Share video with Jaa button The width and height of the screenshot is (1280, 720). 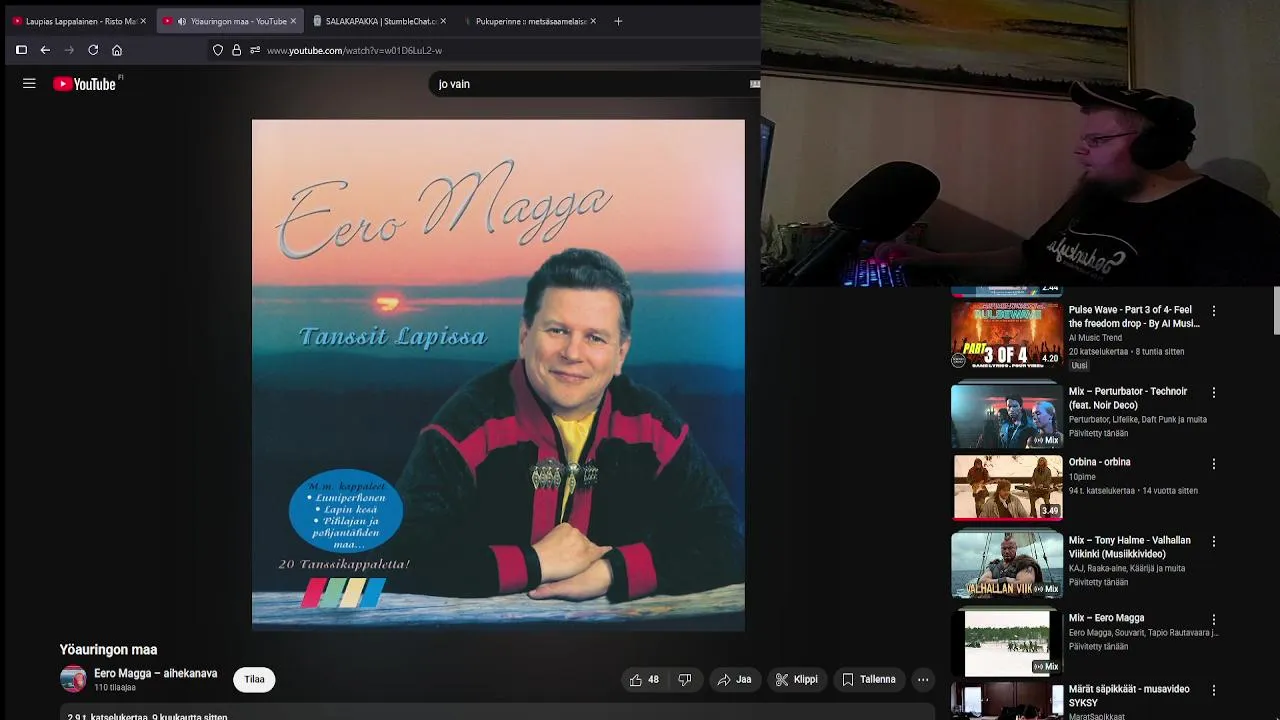735,679
